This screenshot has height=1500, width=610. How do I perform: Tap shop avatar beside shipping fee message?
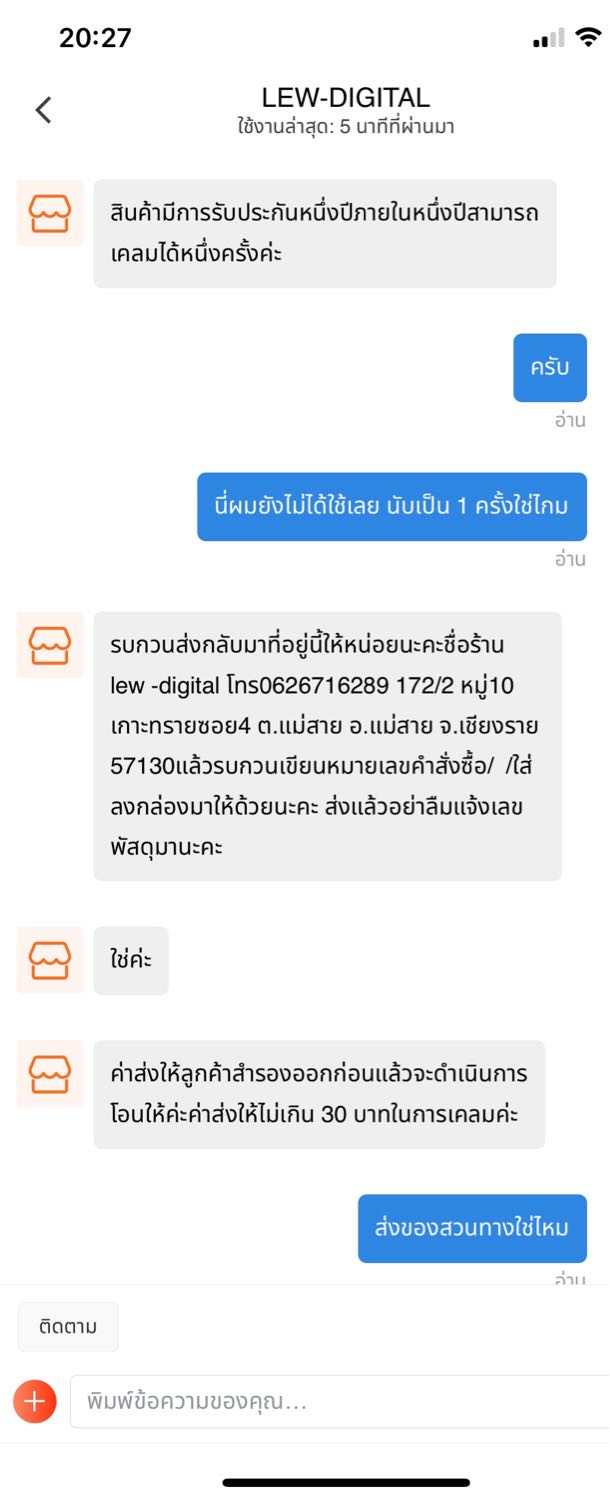click(50, 1074)
